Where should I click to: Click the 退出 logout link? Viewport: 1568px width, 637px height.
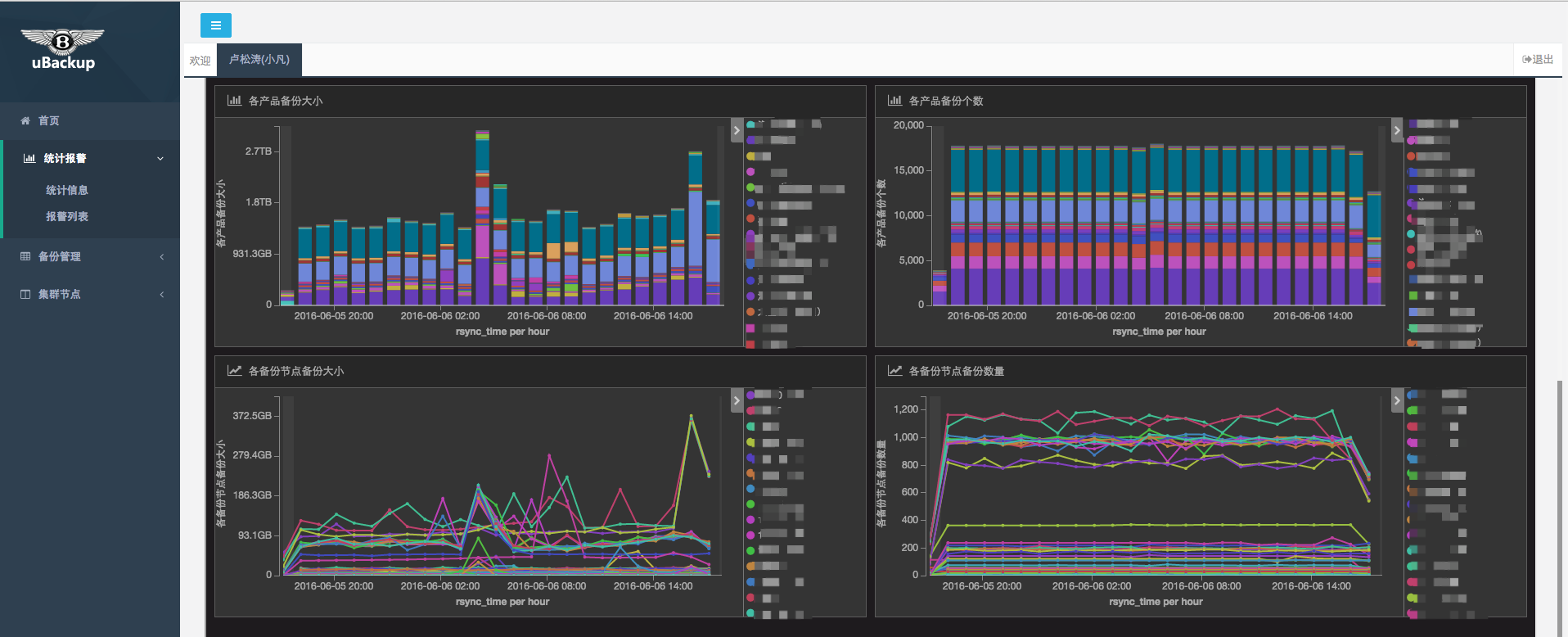tap(1538, 59)
